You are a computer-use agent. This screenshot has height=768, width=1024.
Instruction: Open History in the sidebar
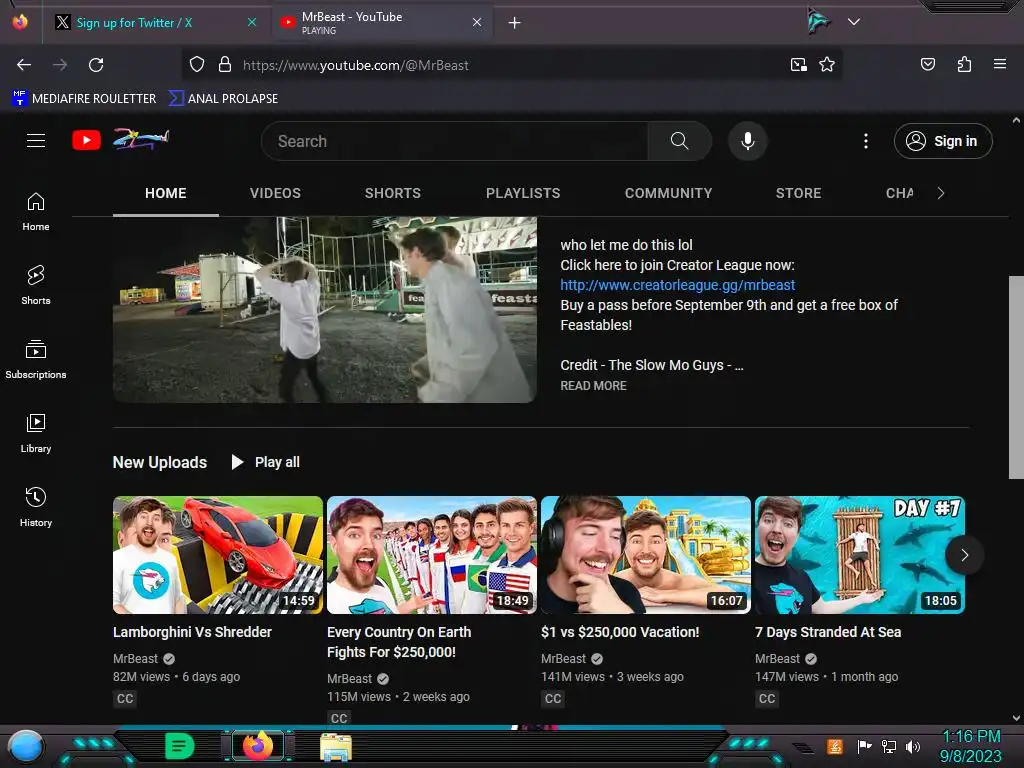pyautogui.click(x=36, y=507)
